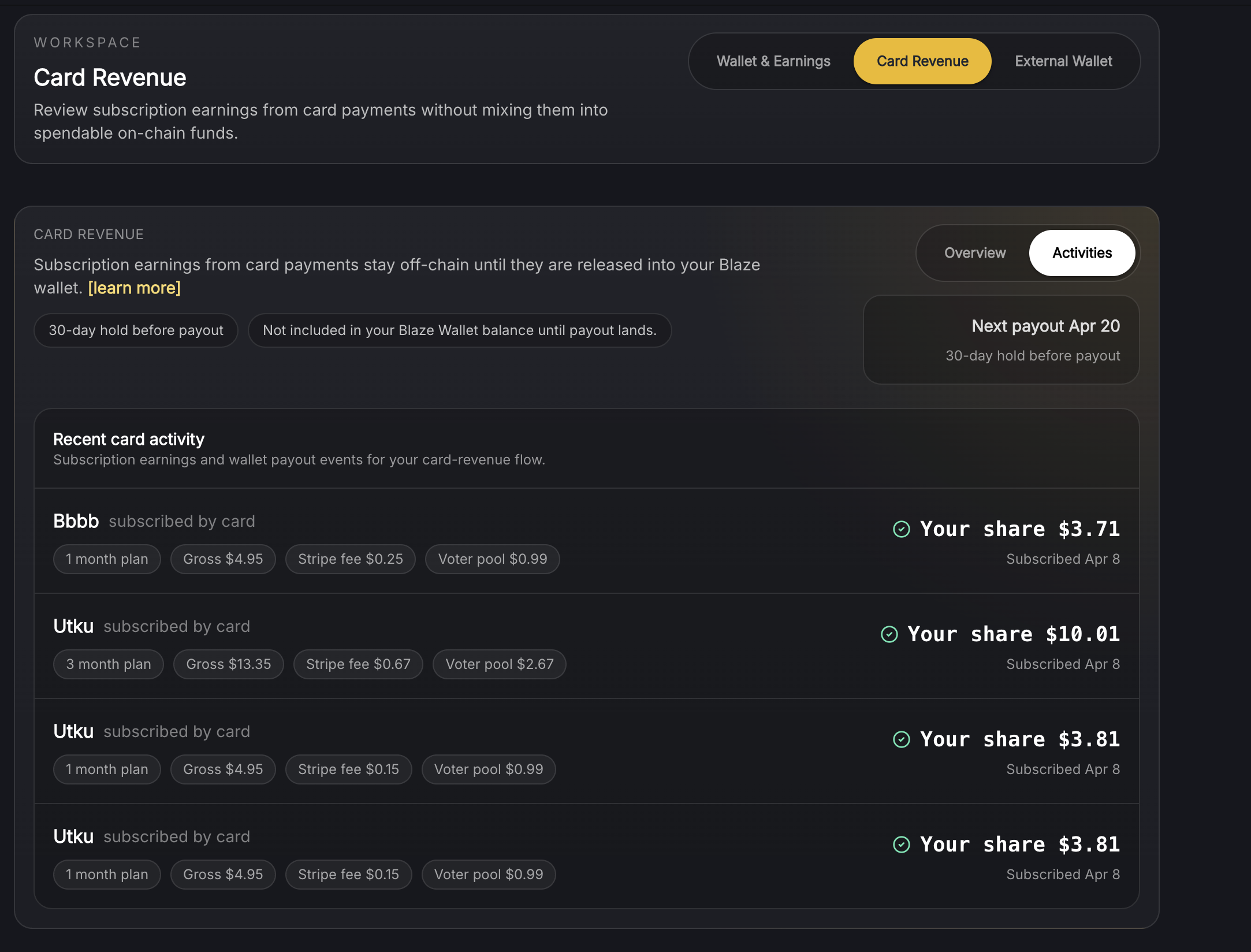Image resolution: width=1251 pixels, height=952 pixels.
Task: Select Bbbb subscriber name
Action: pos(76,521)
